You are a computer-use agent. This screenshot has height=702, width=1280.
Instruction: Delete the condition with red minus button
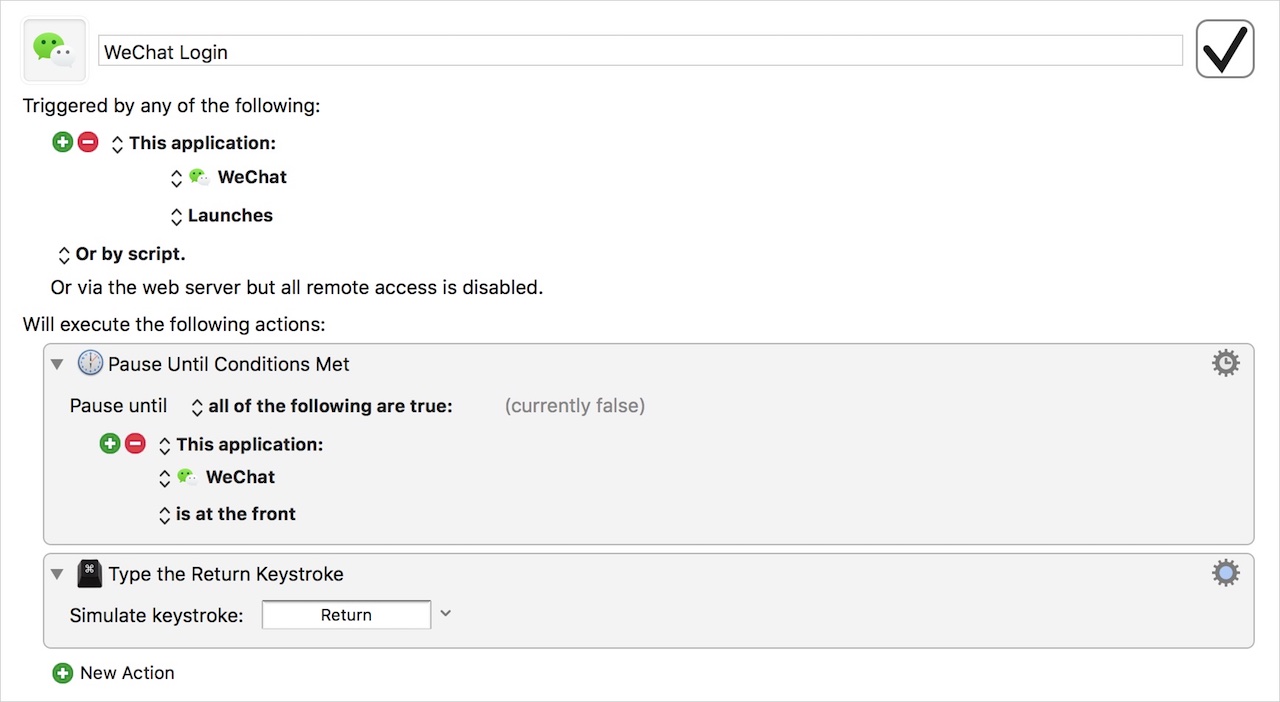coord(135,444)
